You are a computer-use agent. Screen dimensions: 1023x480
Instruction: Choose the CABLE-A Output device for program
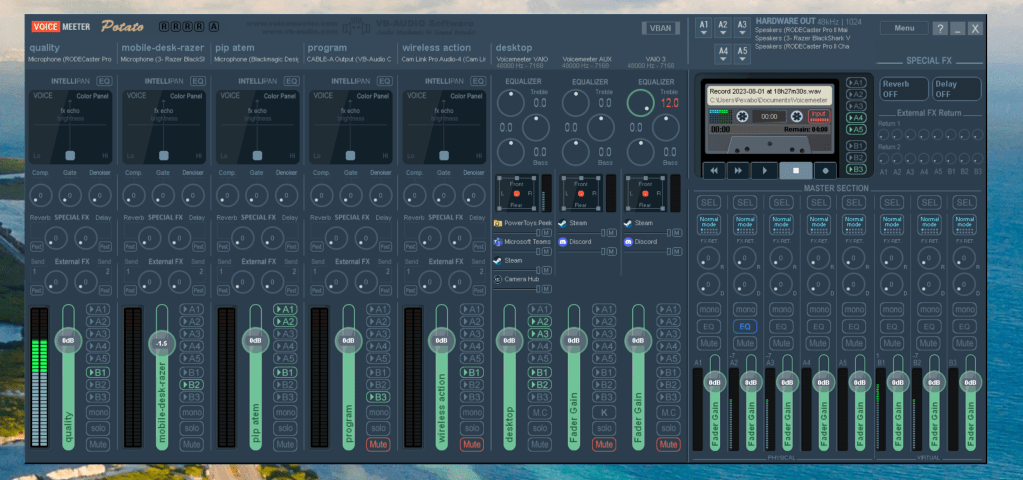[x=350, y=59]
